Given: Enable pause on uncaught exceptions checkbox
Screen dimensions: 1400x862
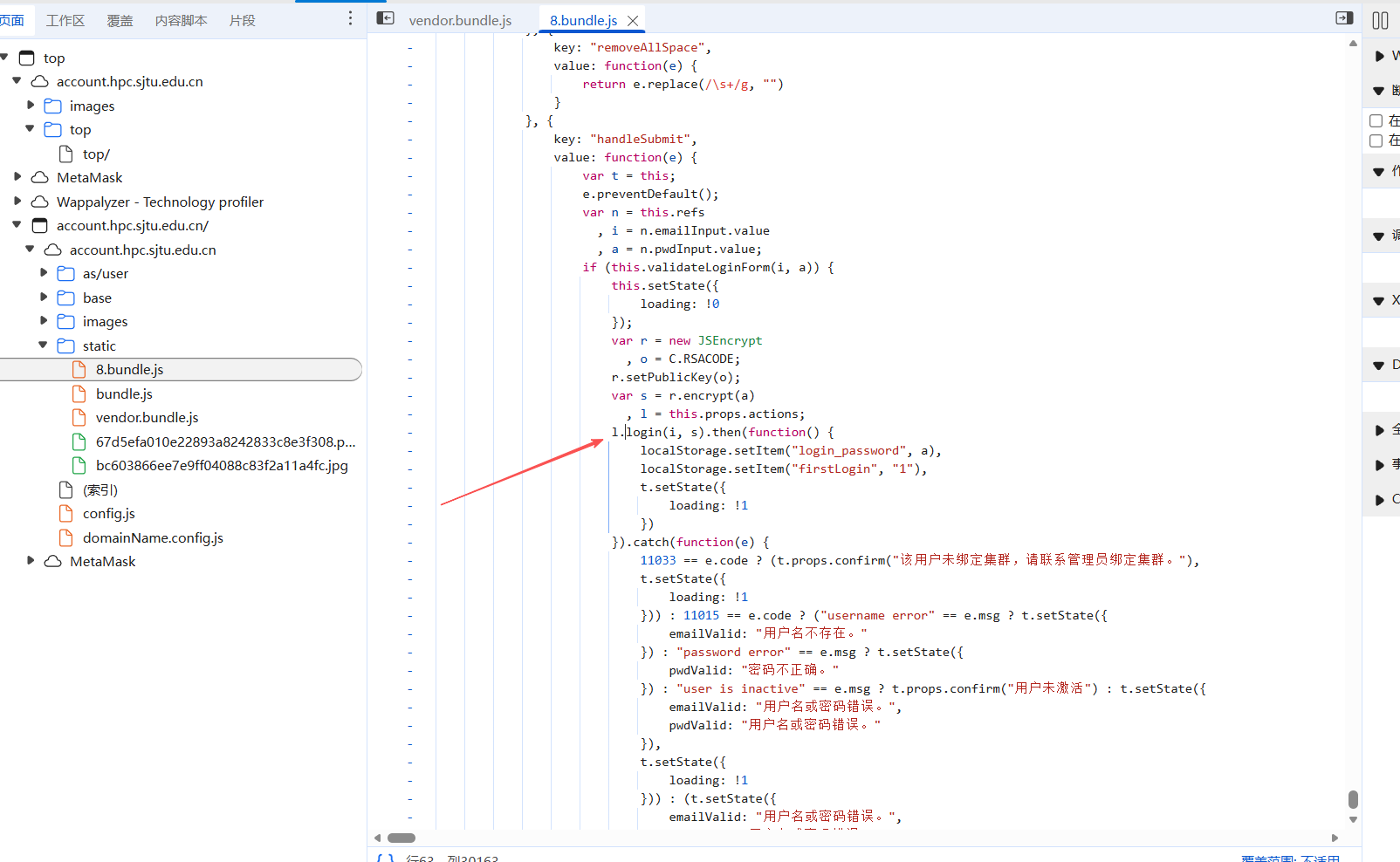Looking at the screenshot, I should 1376,121.
